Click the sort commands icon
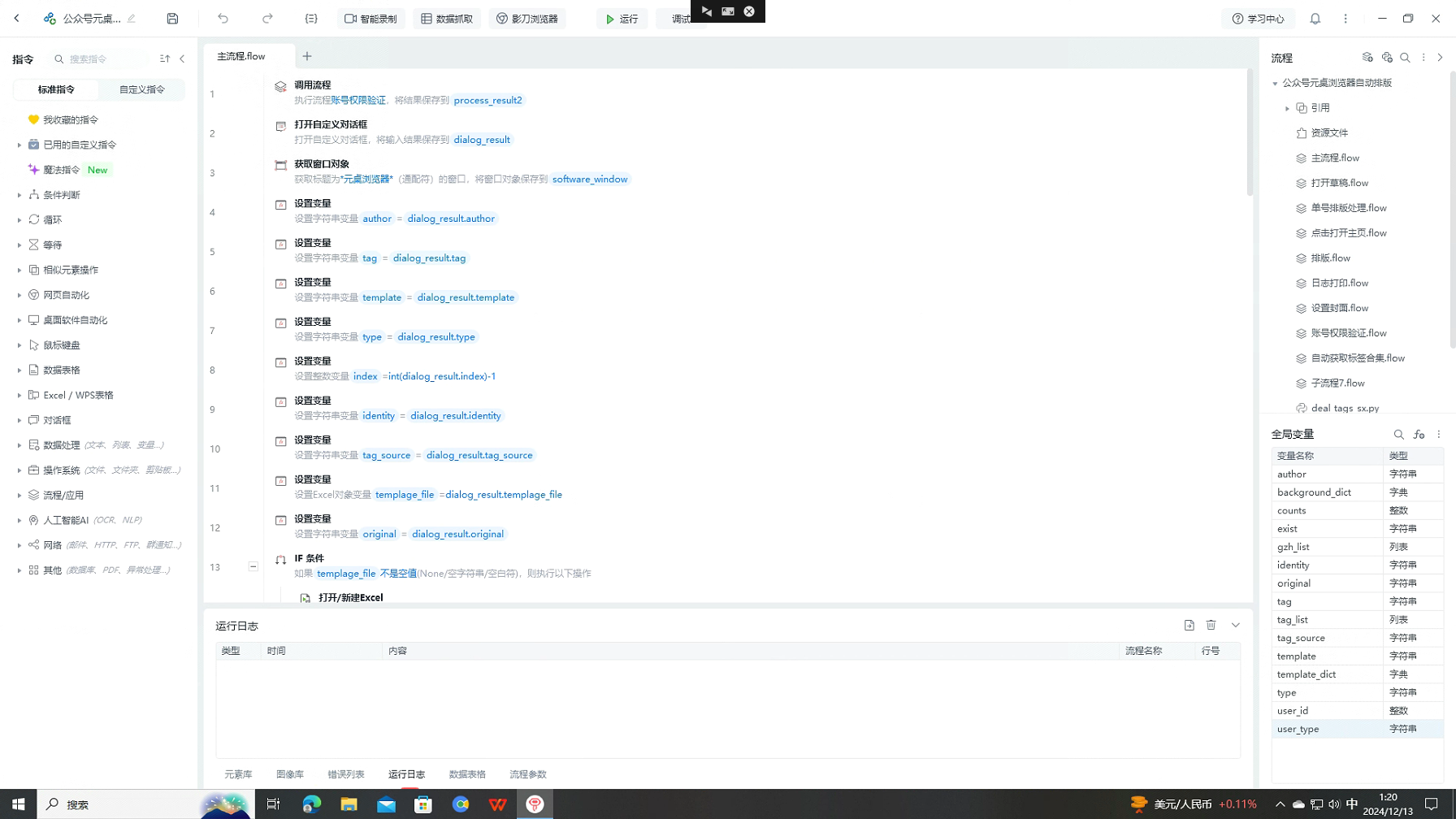 pyautogui.click(x=165, y=58)
